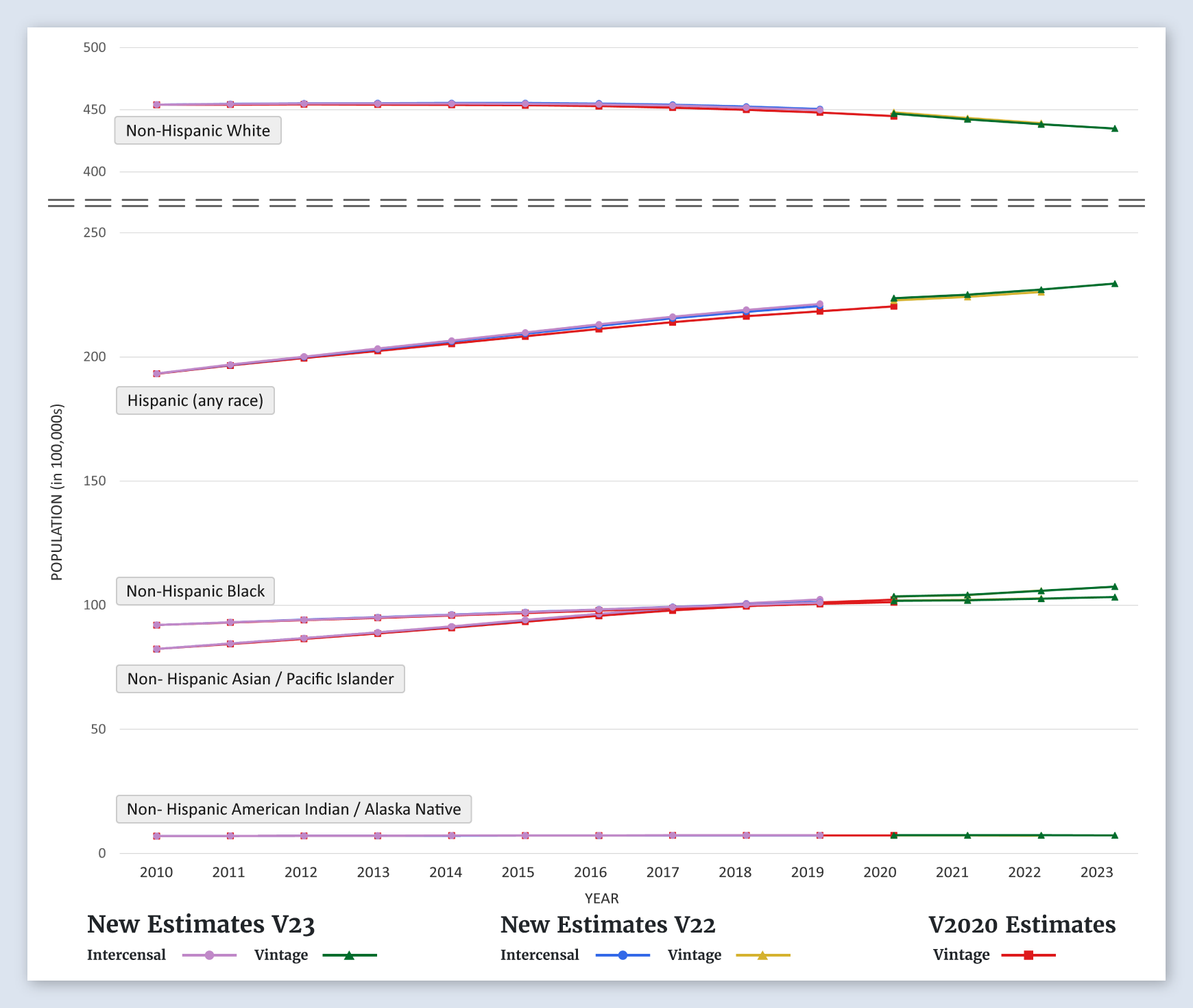Click the American Indian / Alaska Native label

[293, 809]
